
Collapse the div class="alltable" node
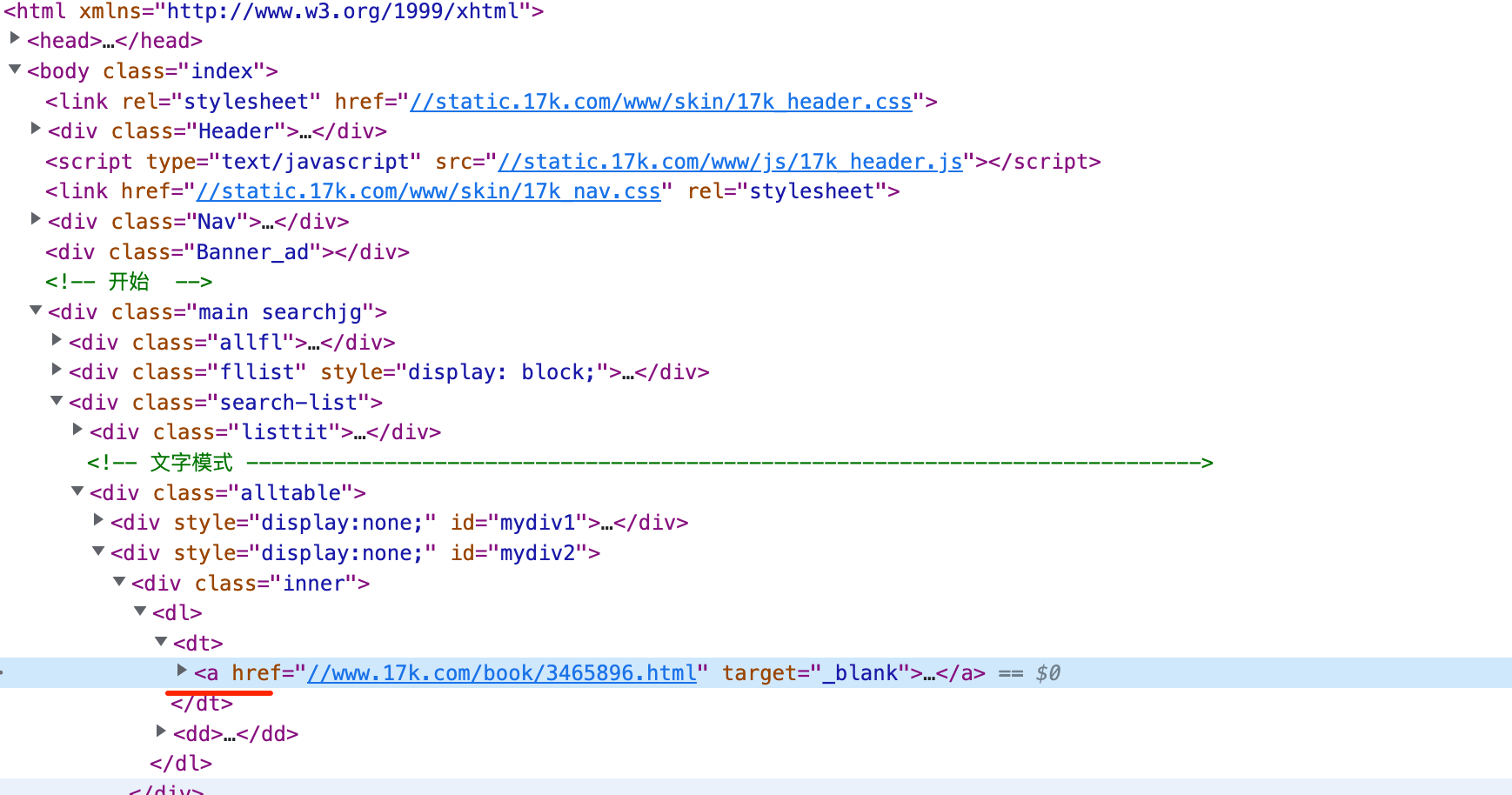[77, 491]
